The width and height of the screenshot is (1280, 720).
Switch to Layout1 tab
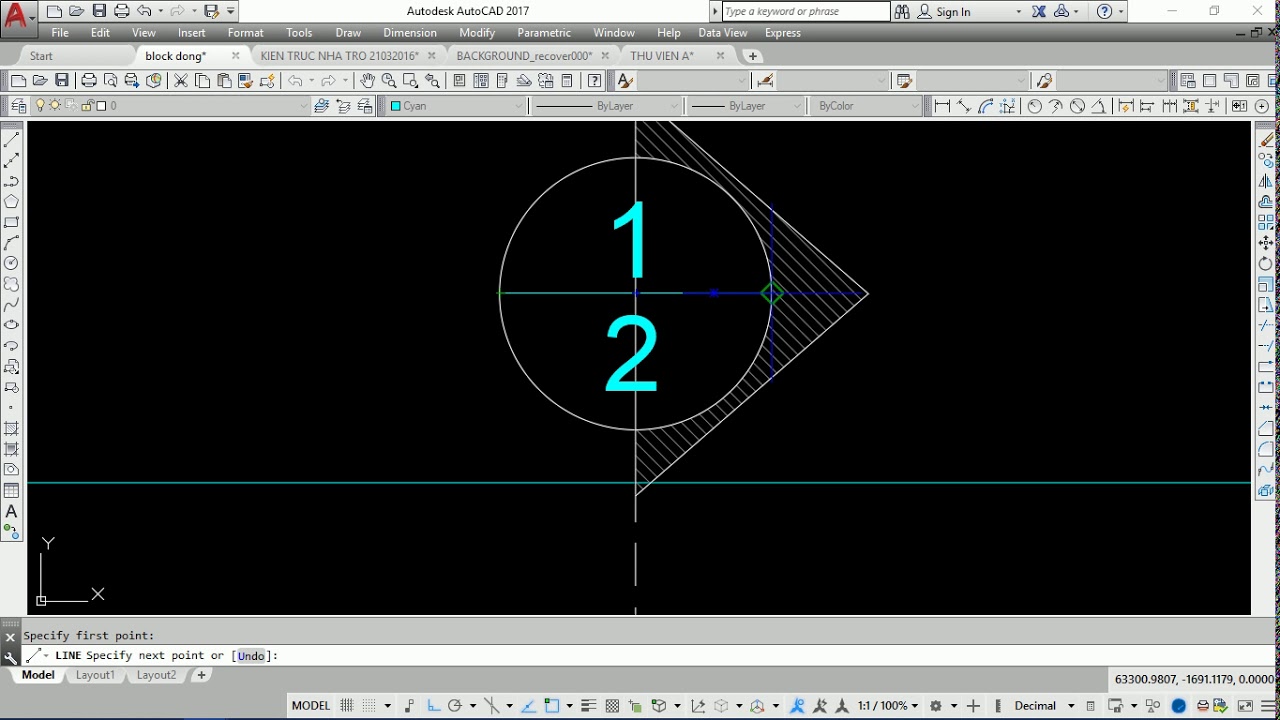(x=96, y=675)
